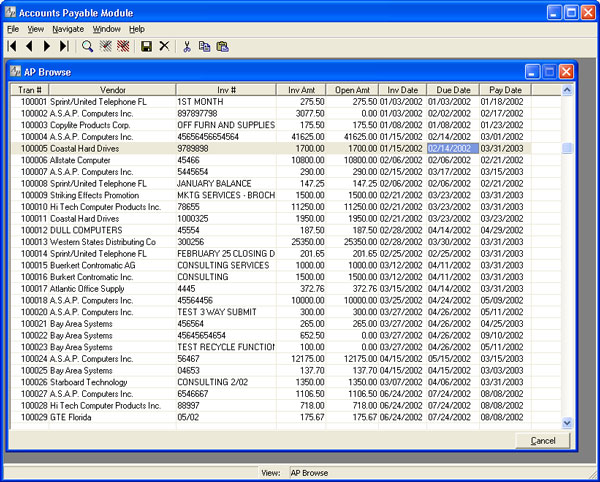Select vendor Striking Effects Promotion
Image resolution: width=600 pixels, height=482 pixels.
95,195
